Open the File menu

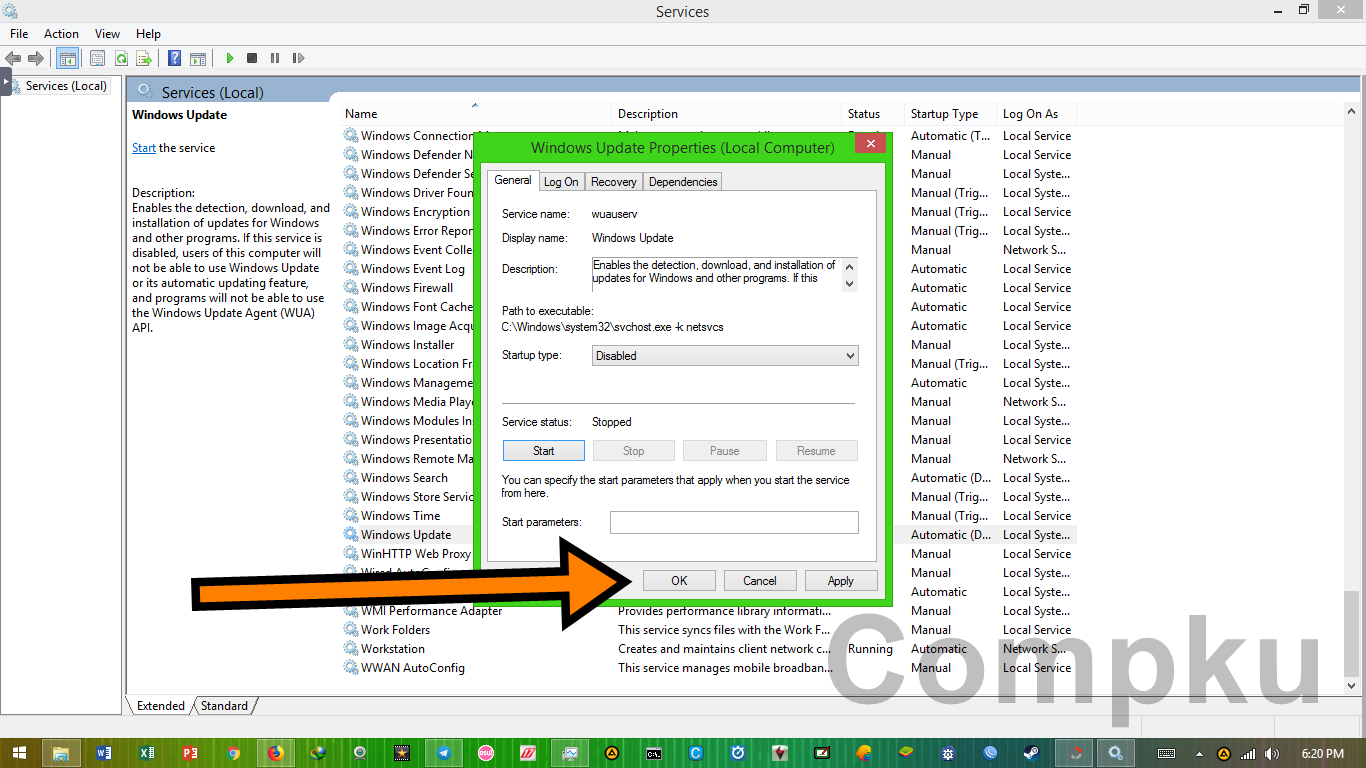click(19, 34)
